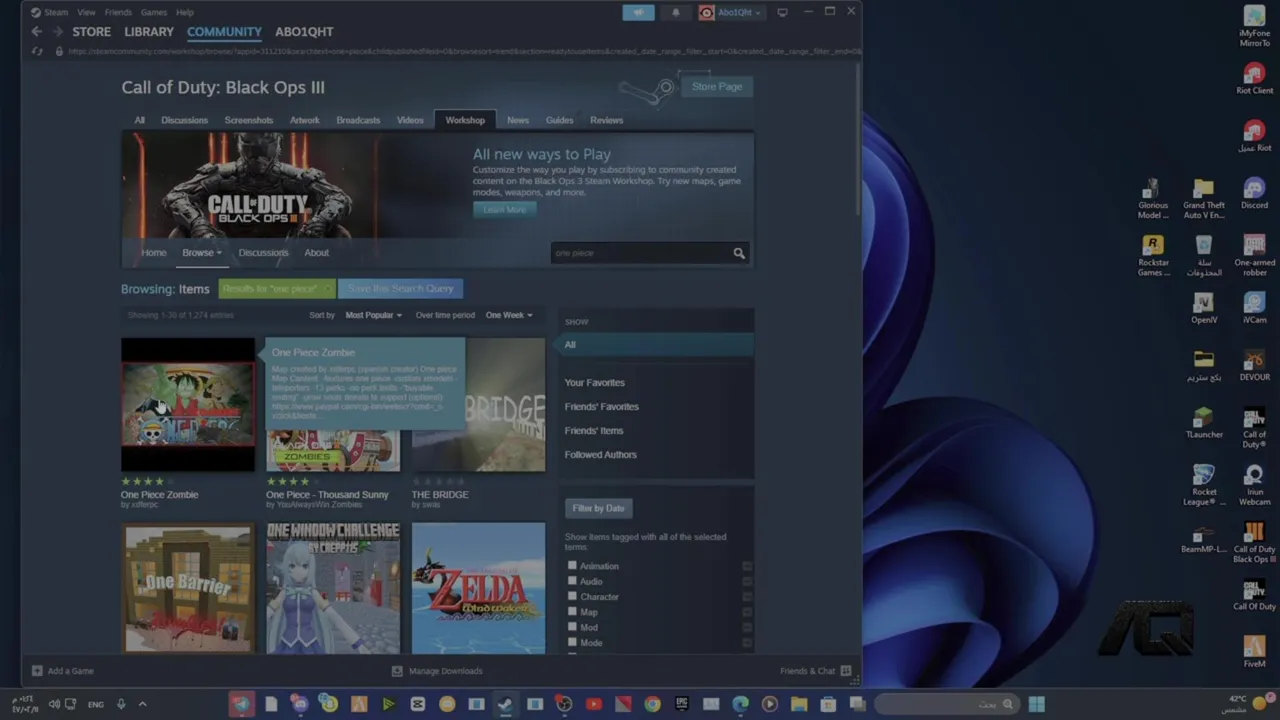
Task: Show hidden system tray icons chevron
Action: [x=142, y=704]
